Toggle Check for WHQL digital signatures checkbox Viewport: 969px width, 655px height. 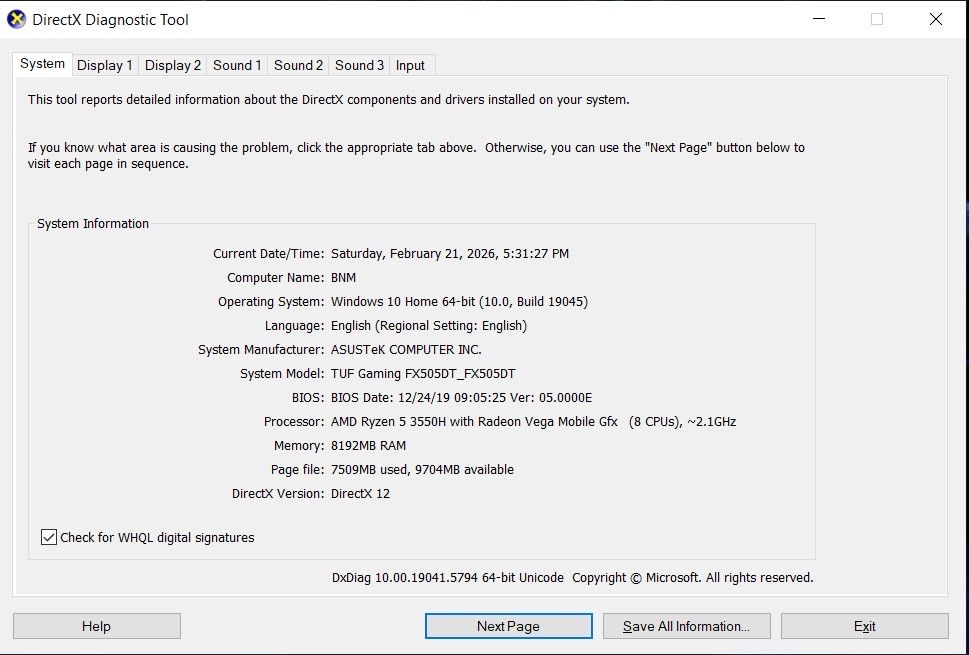pyautogui.click(x=49, y=537)
